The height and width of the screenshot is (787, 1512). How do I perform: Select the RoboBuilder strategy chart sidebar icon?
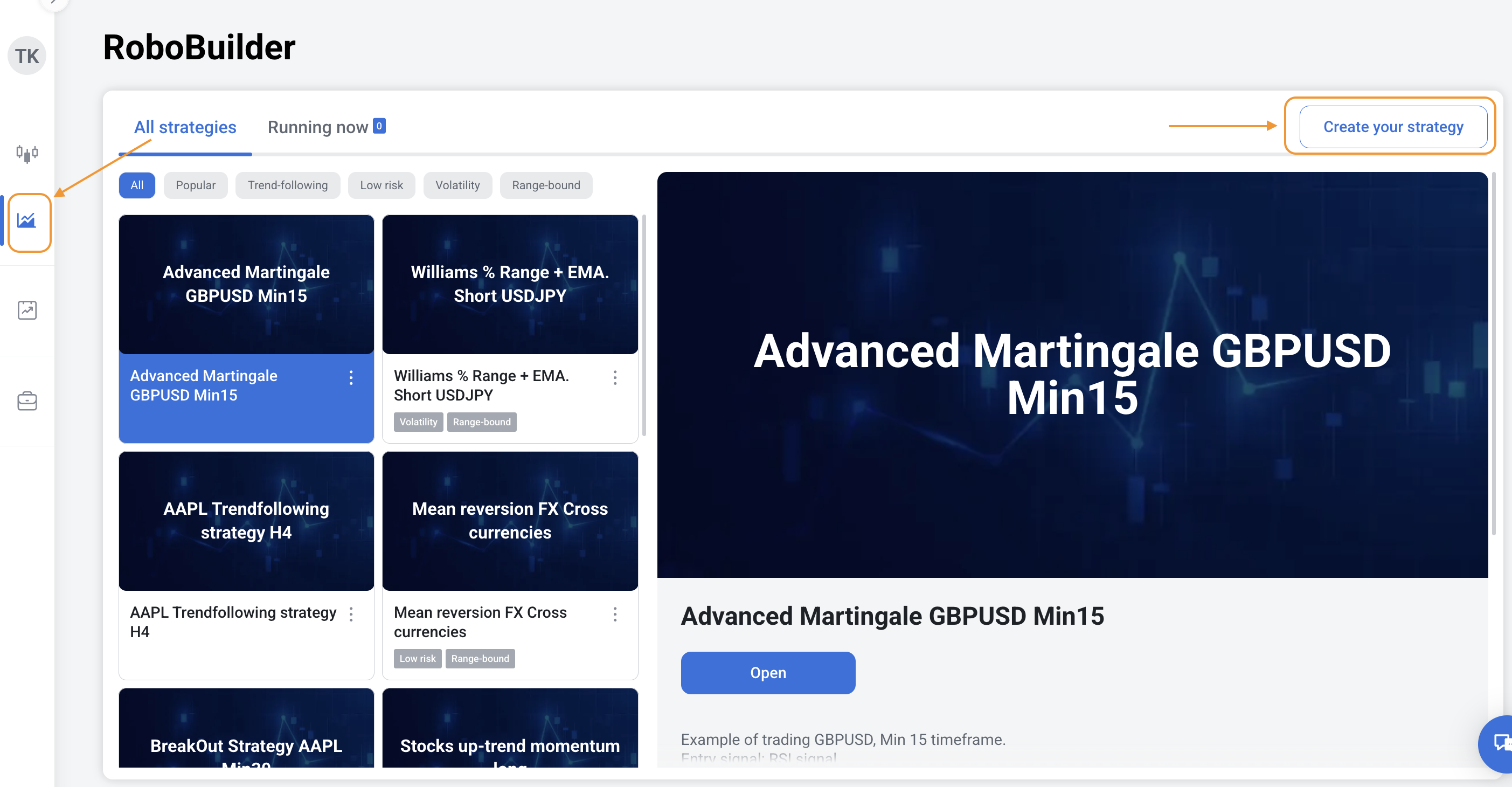(x=27, y=221)
